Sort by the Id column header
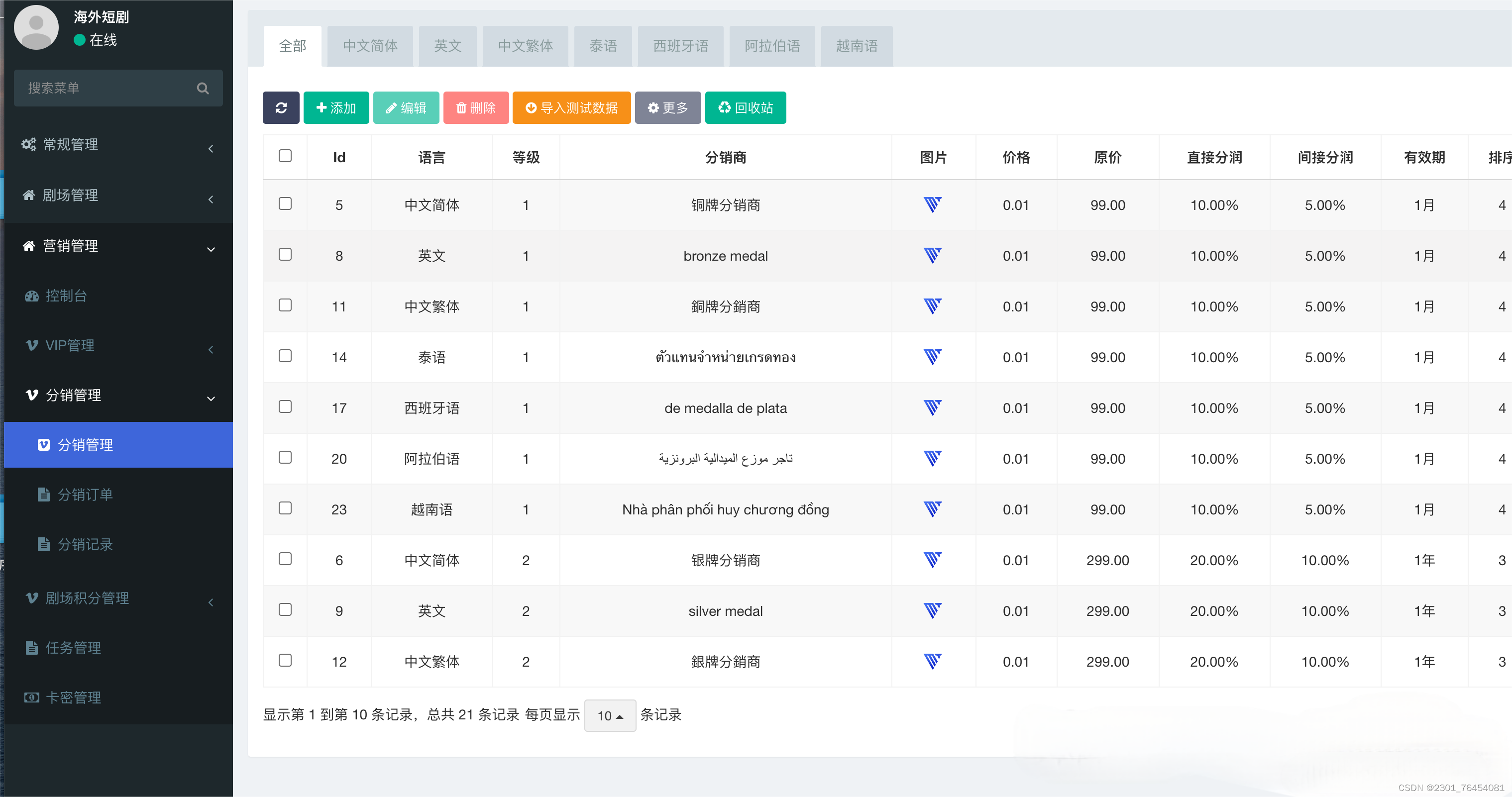Screen dimensions: 1512x797 pos(338,157)
